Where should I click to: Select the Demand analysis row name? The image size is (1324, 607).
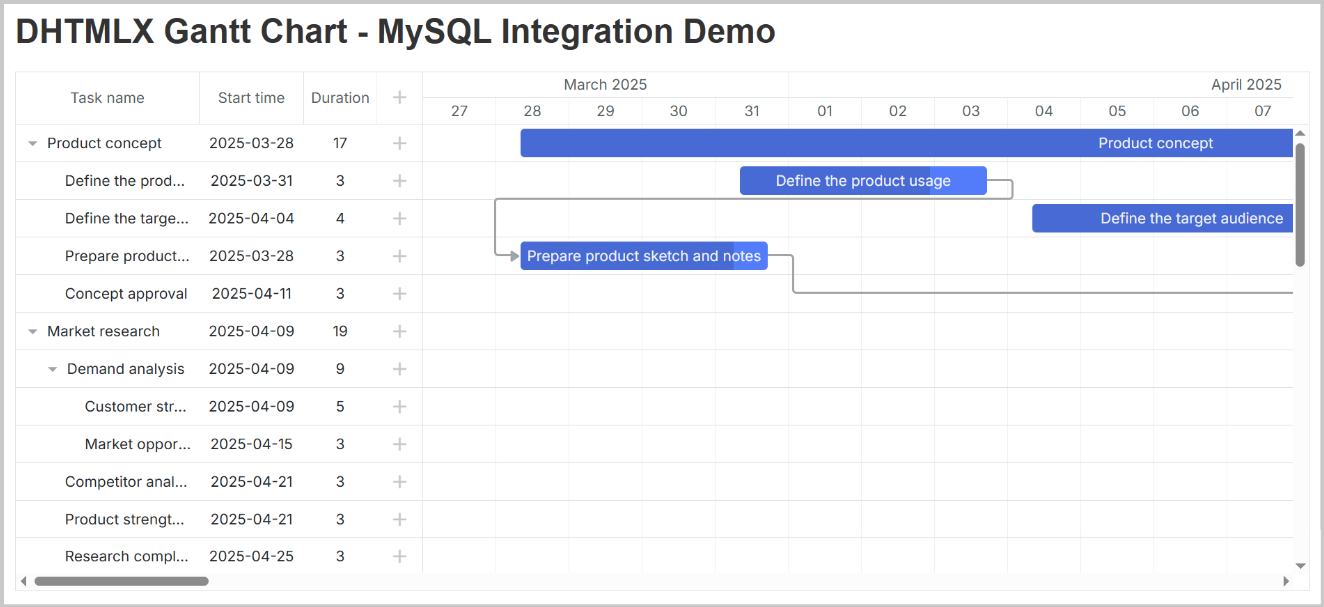126,369
